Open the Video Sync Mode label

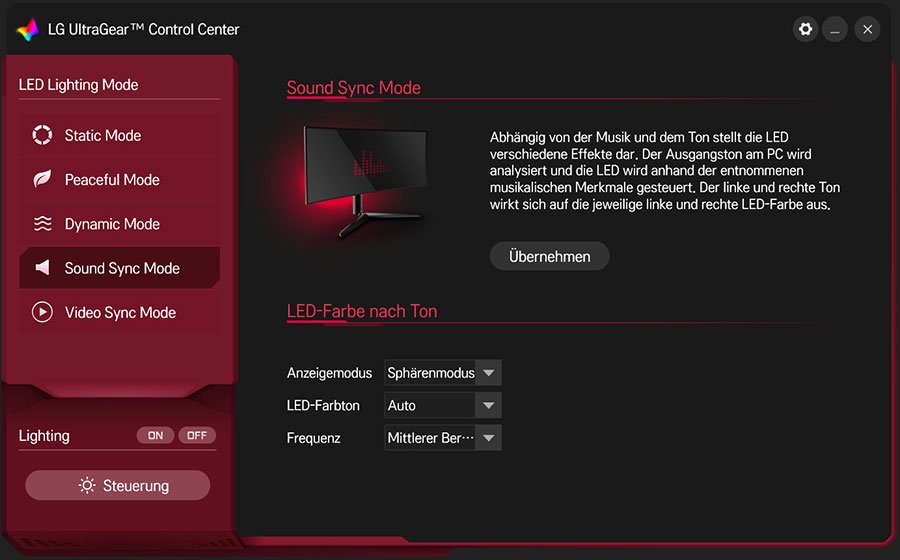[x=120, y=312]
